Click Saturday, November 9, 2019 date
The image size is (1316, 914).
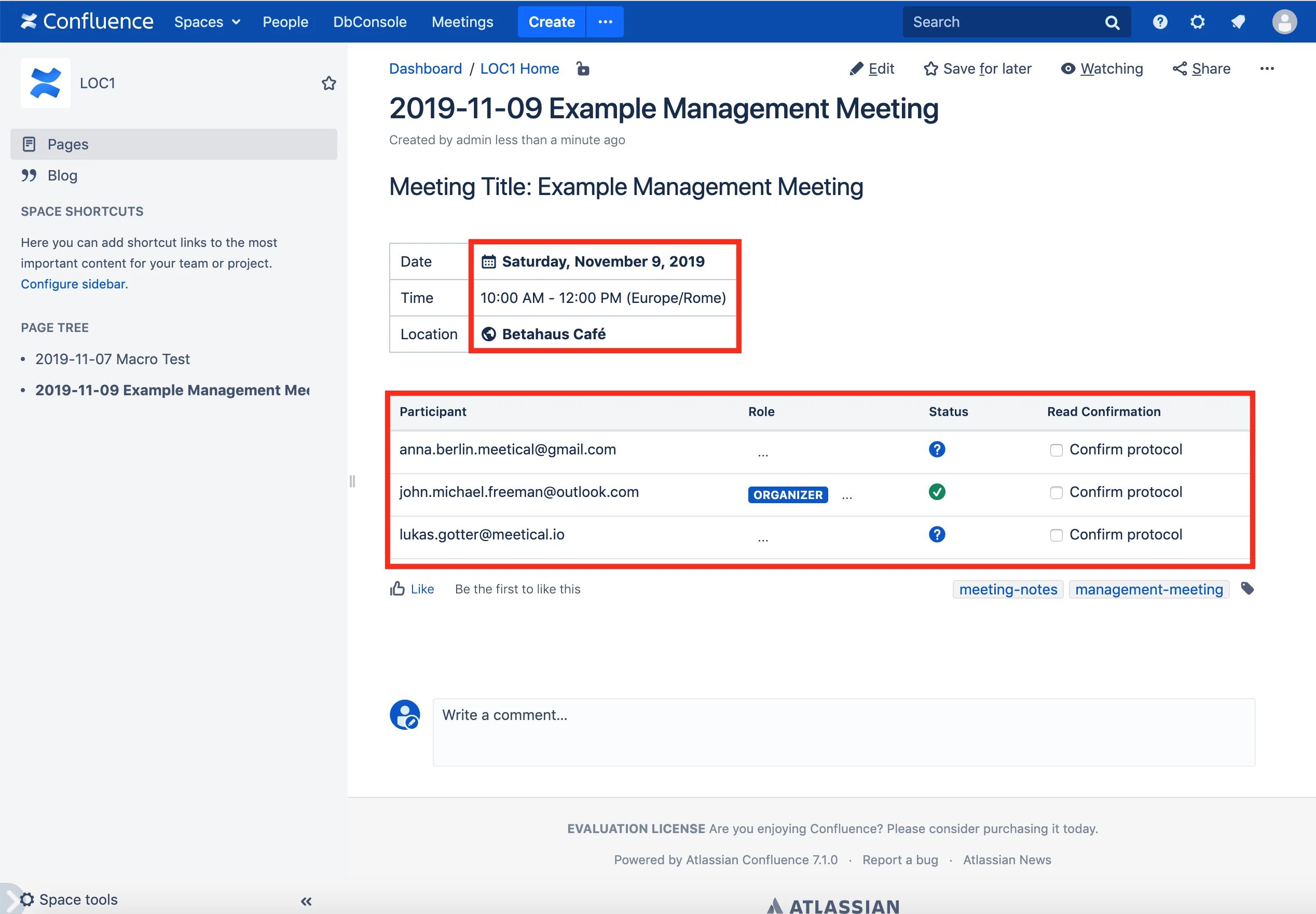point(602,262)
